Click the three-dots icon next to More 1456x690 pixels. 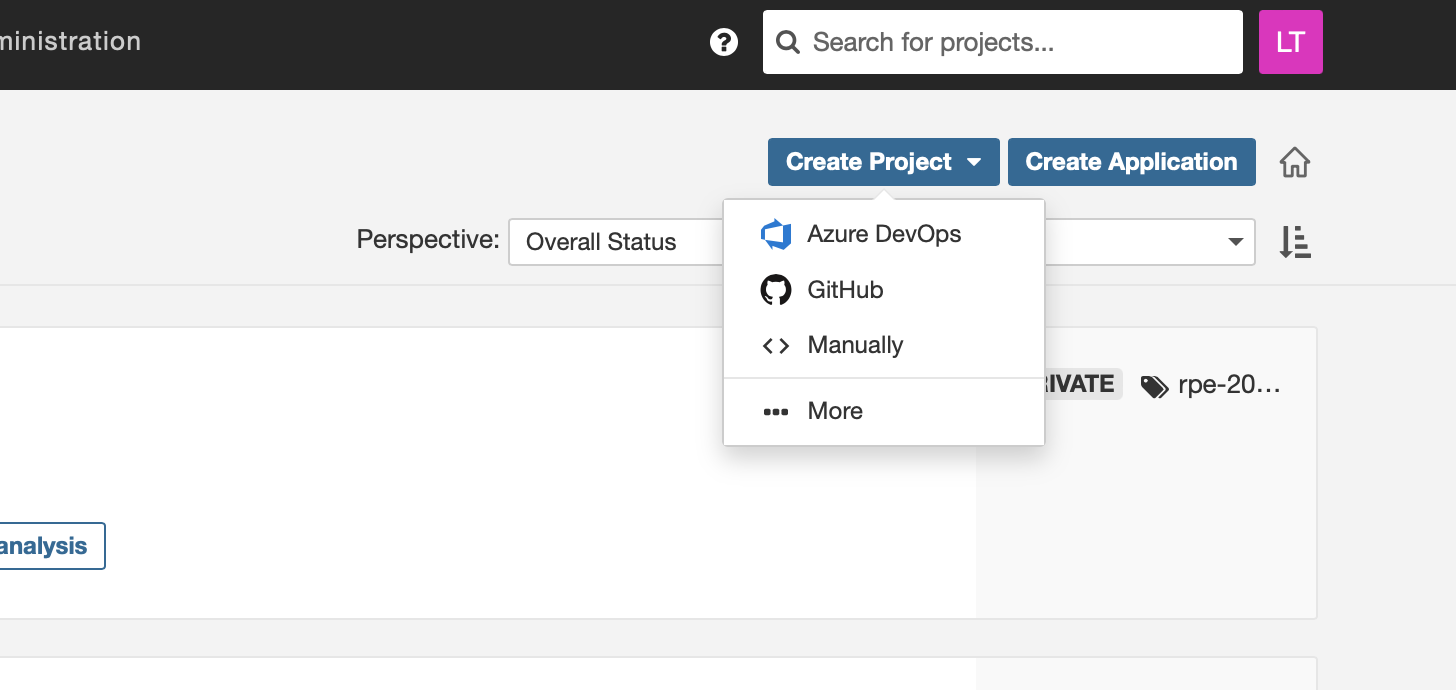[776, 411]
